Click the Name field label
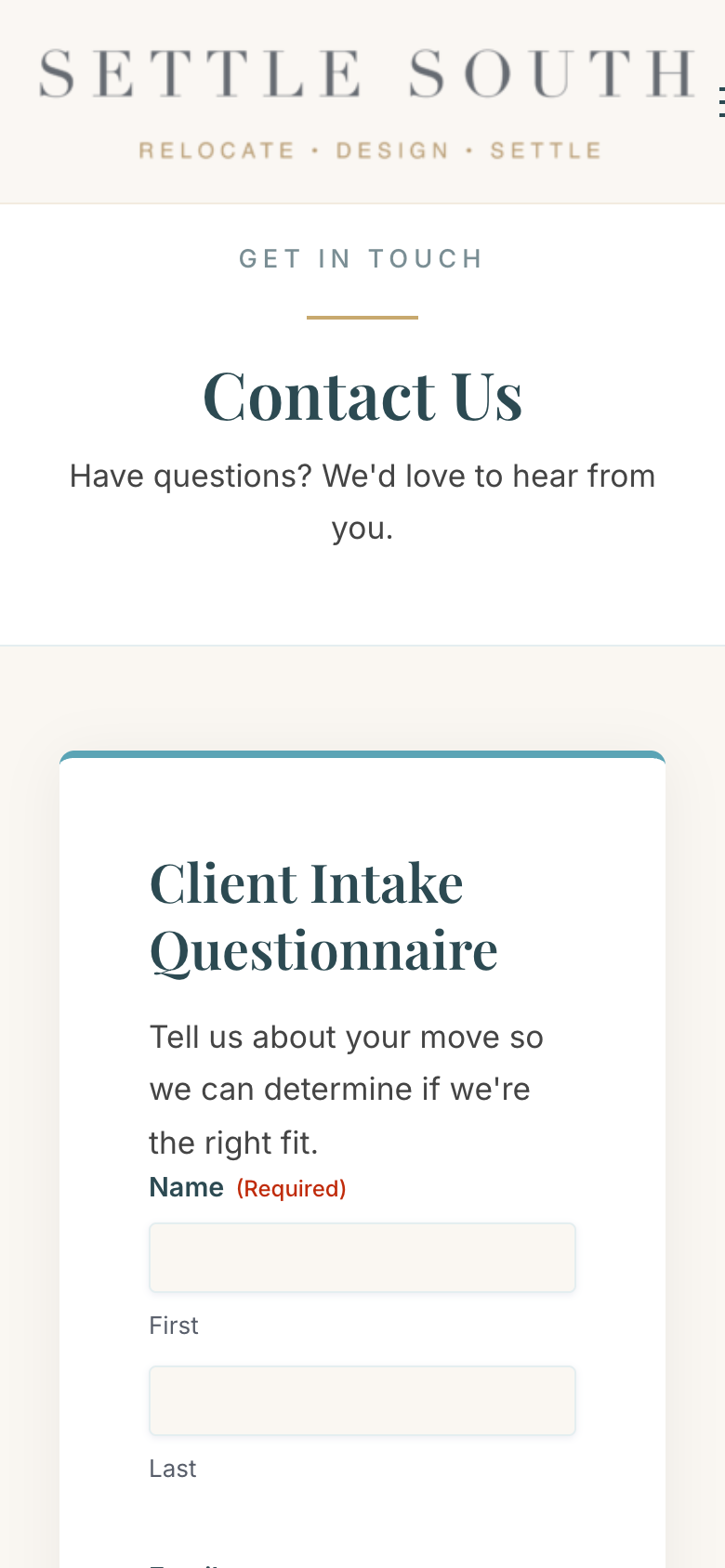The height and width of the screenshot is (1568, 725). coord(187,1188)
